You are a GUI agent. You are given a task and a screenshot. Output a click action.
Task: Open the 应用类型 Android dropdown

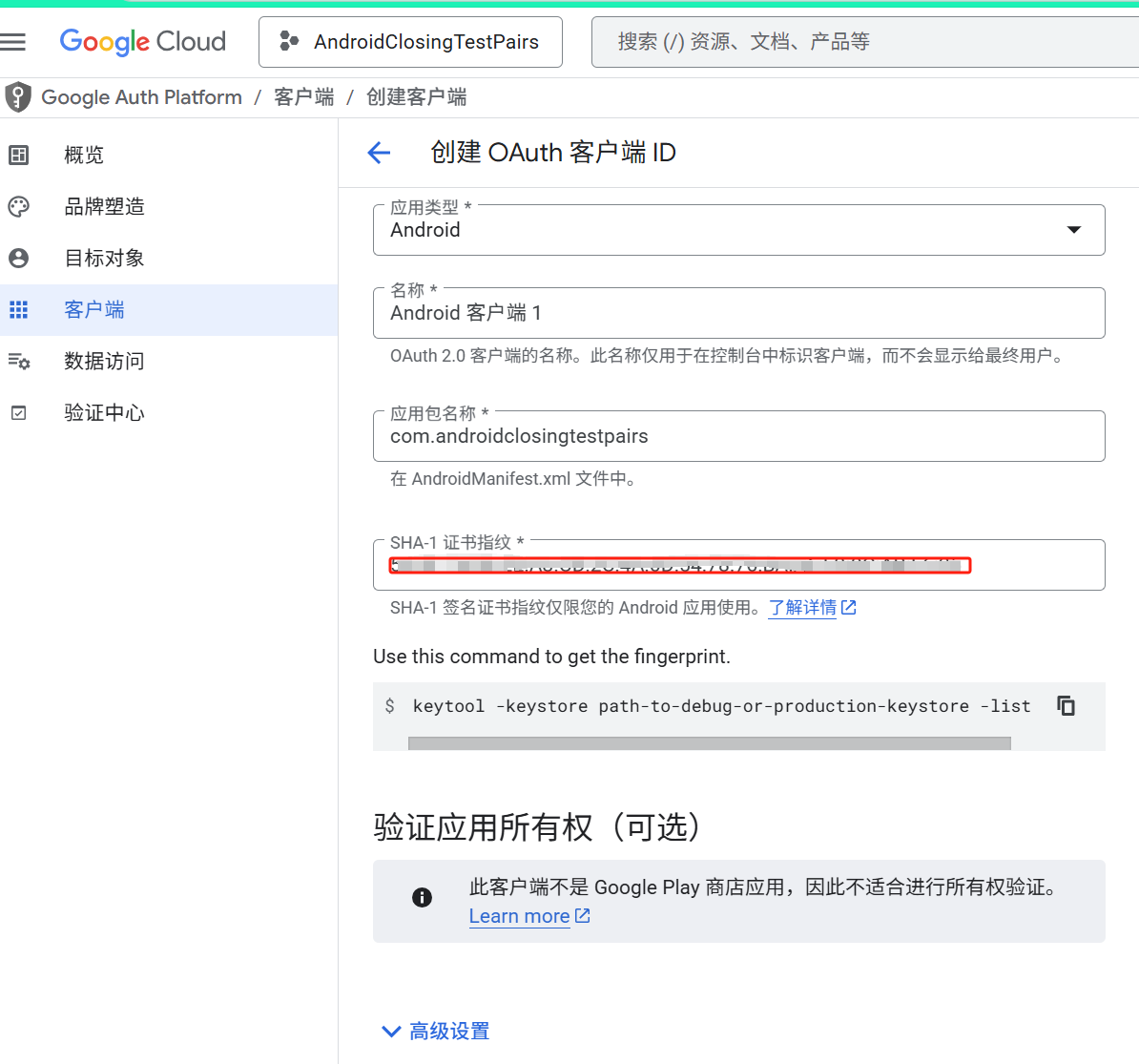(738, 230)
